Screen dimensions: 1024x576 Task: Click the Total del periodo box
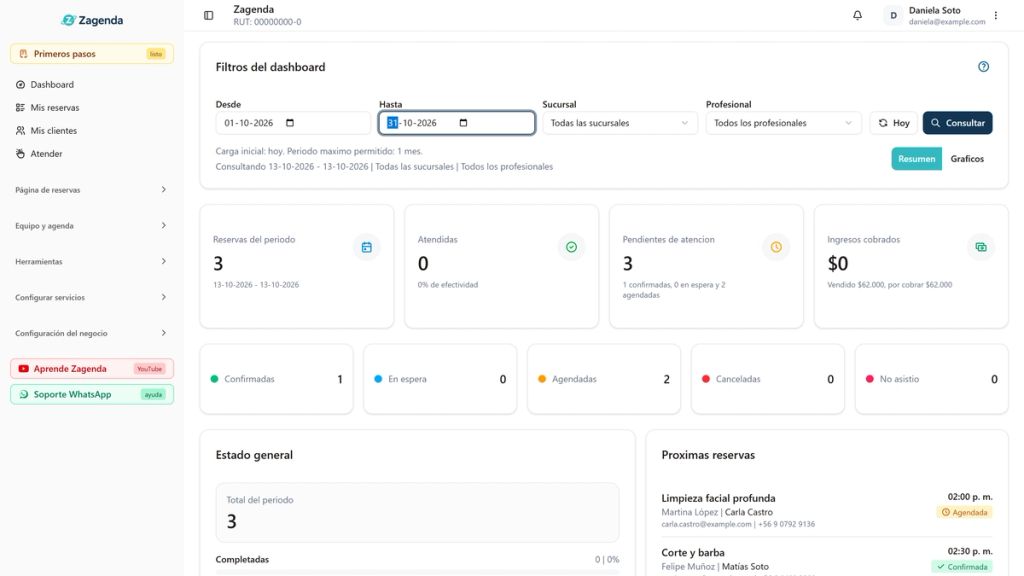coord(417,513)
